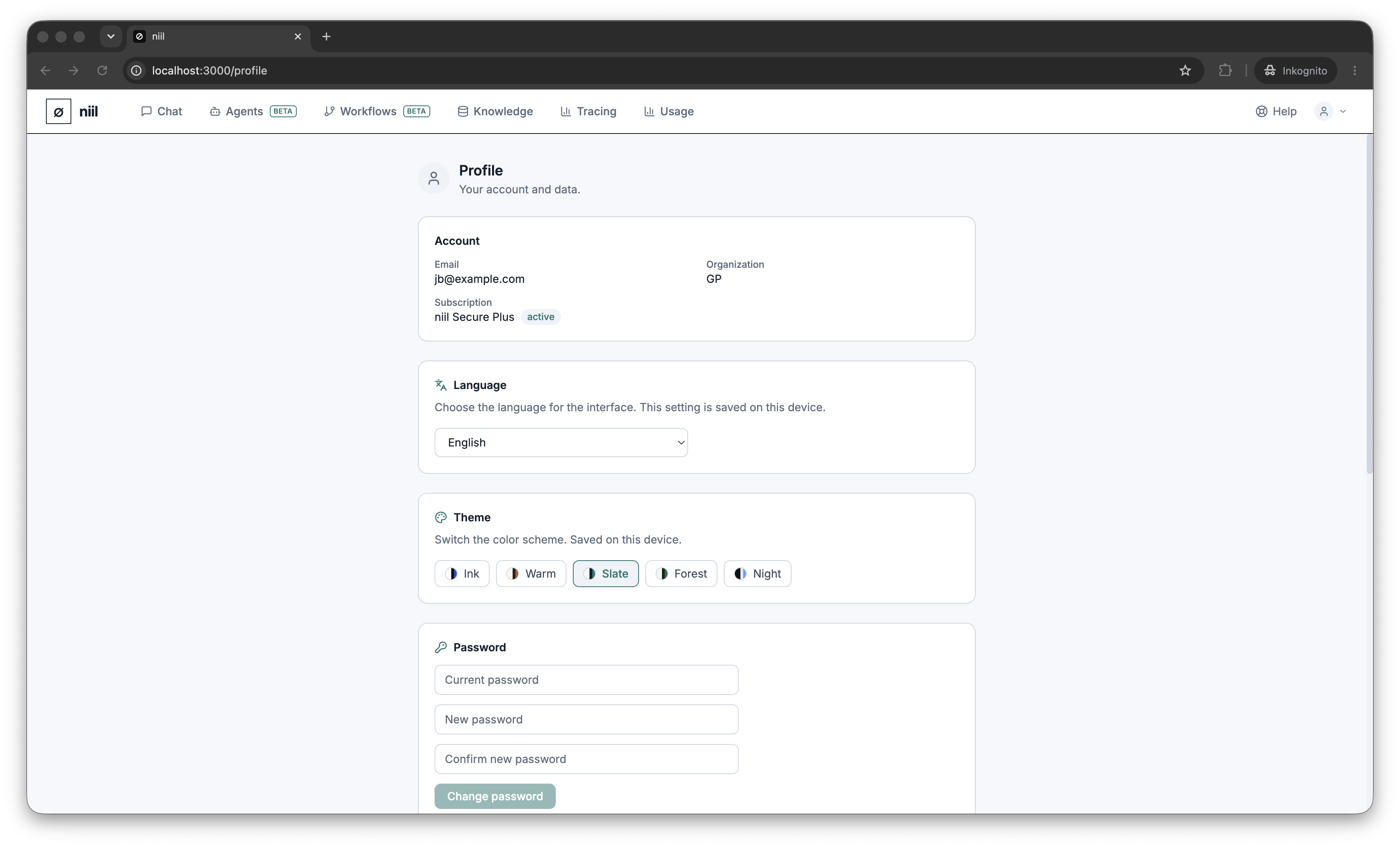Select the Warm theme
This screenshot has width=1400, height=847.
[x=531, y=574]
